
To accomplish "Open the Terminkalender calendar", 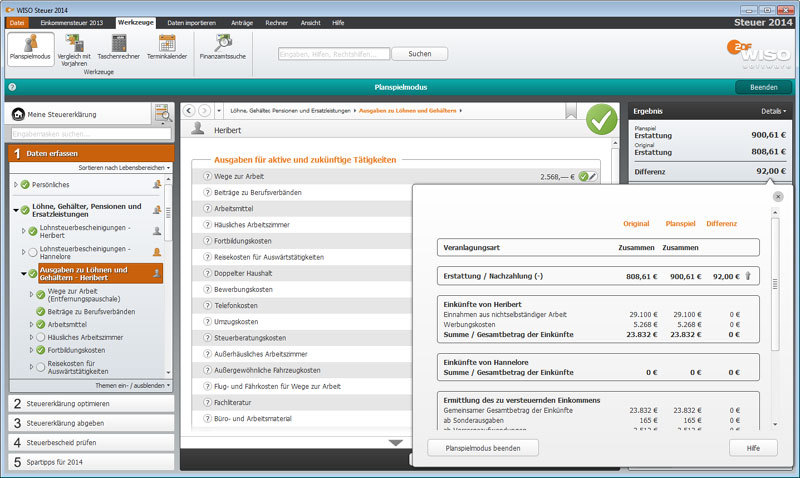I will tap(167, 47).
